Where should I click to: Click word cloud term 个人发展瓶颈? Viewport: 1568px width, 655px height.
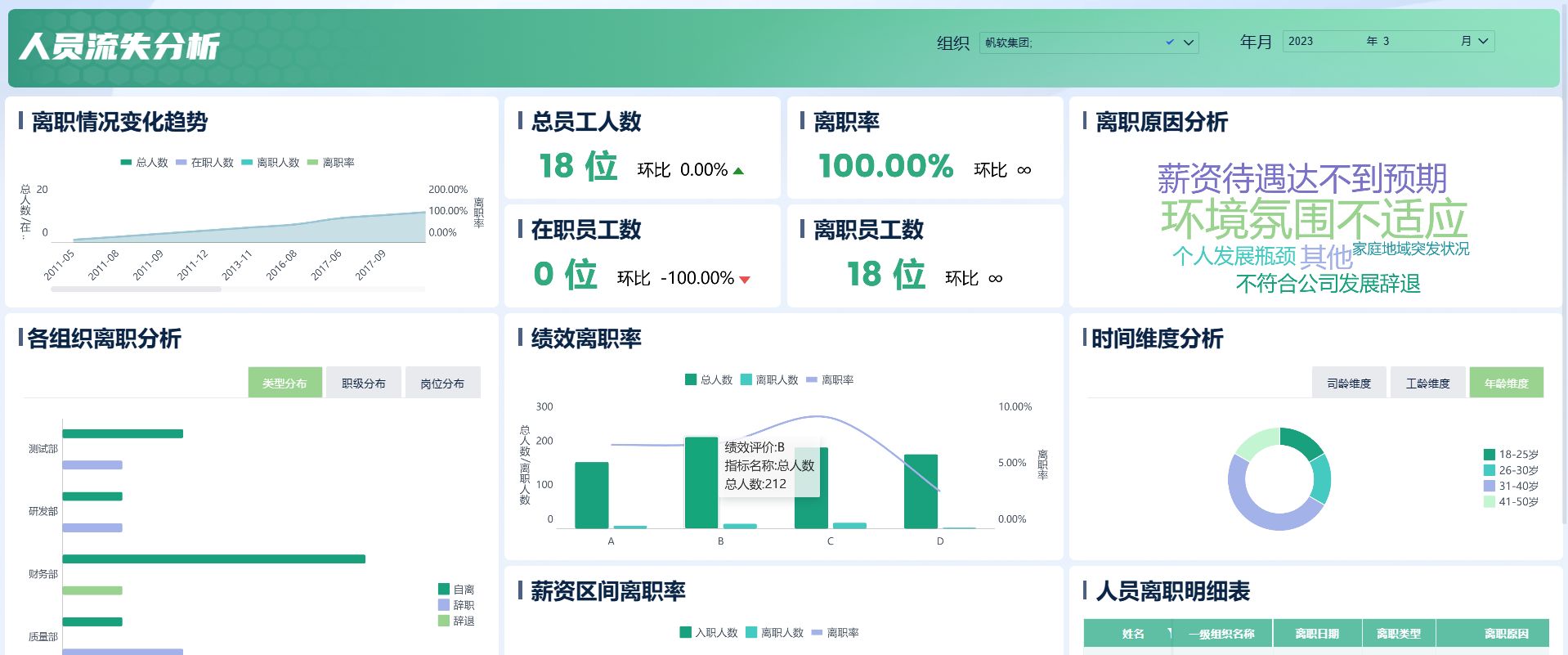point(1234,256)
